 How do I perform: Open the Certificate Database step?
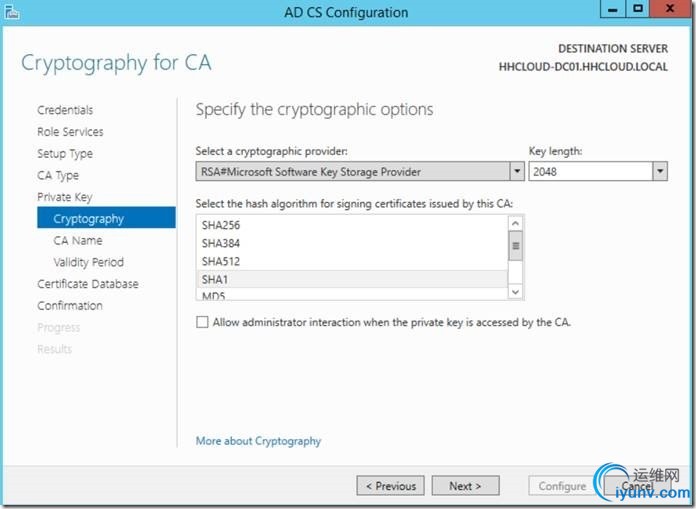pyautogui.click(x=88, y=284)
